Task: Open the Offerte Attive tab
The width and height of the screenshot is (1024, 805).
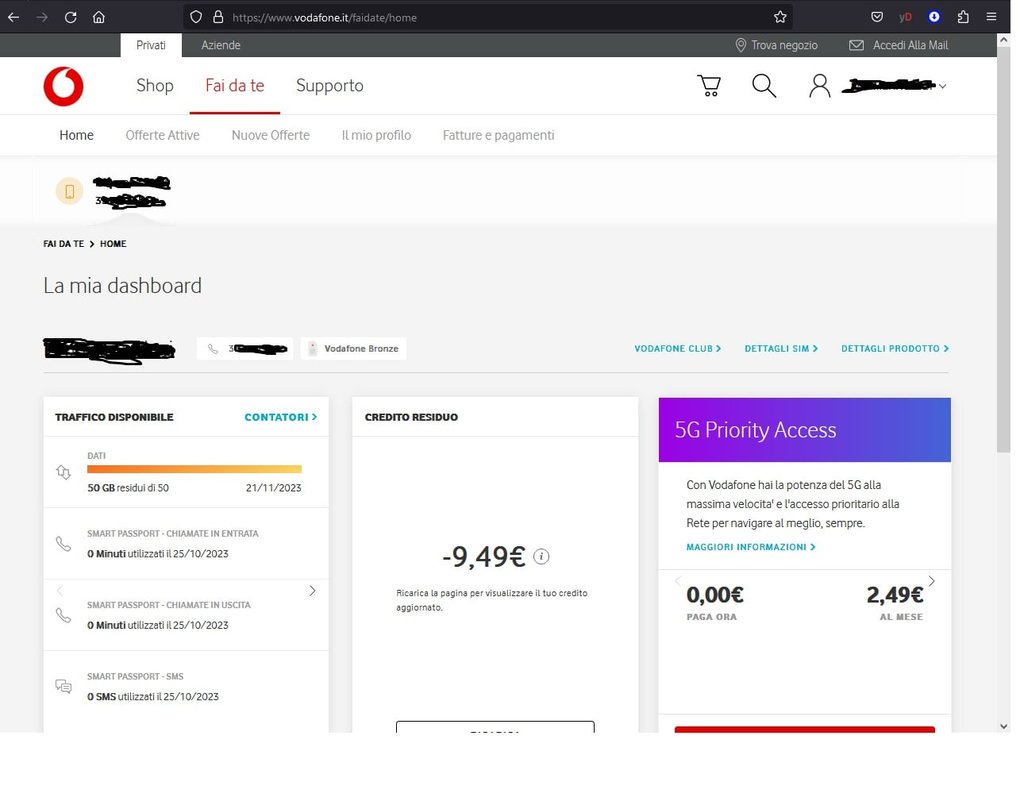Action: click(x=162, y=135)
